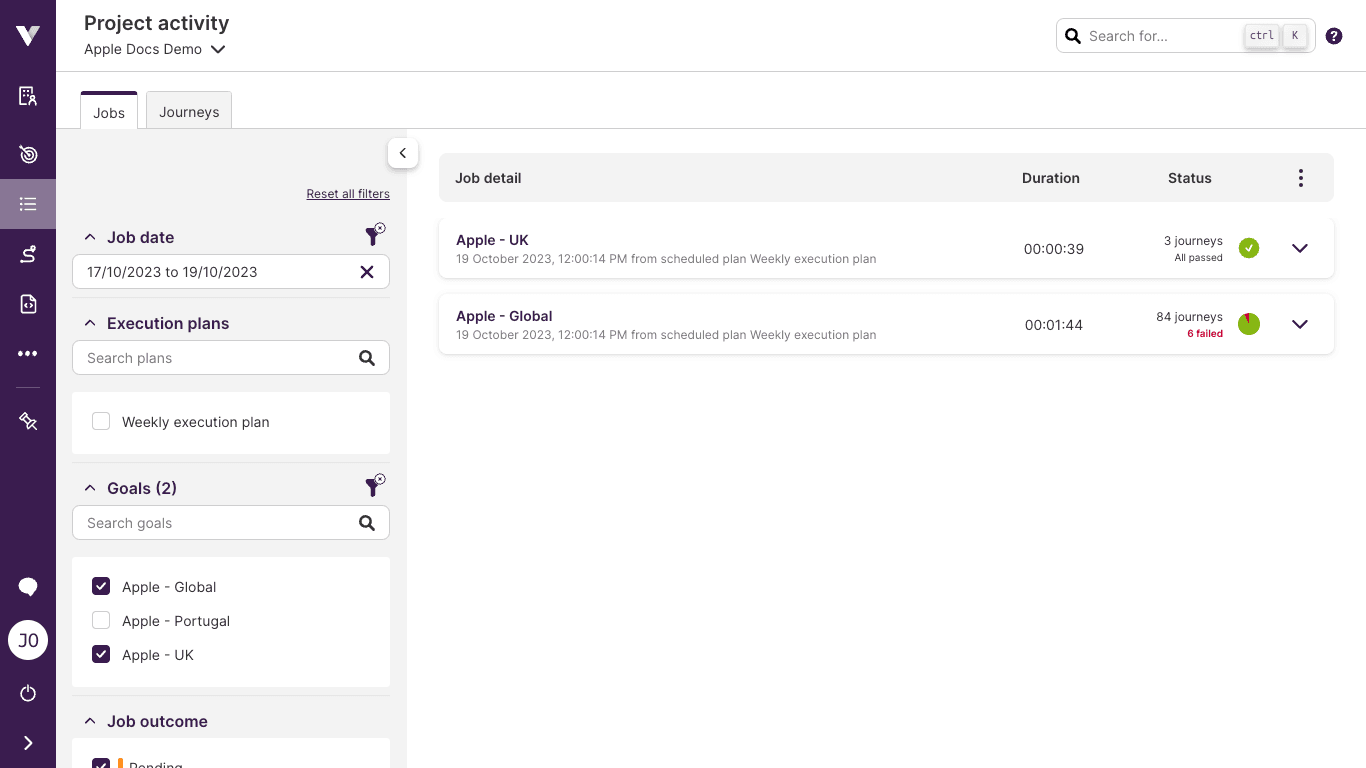Enable the Apple - Portugal goal filter
This screenshot has width=1366, height=768.
click(x=101, y=620)
